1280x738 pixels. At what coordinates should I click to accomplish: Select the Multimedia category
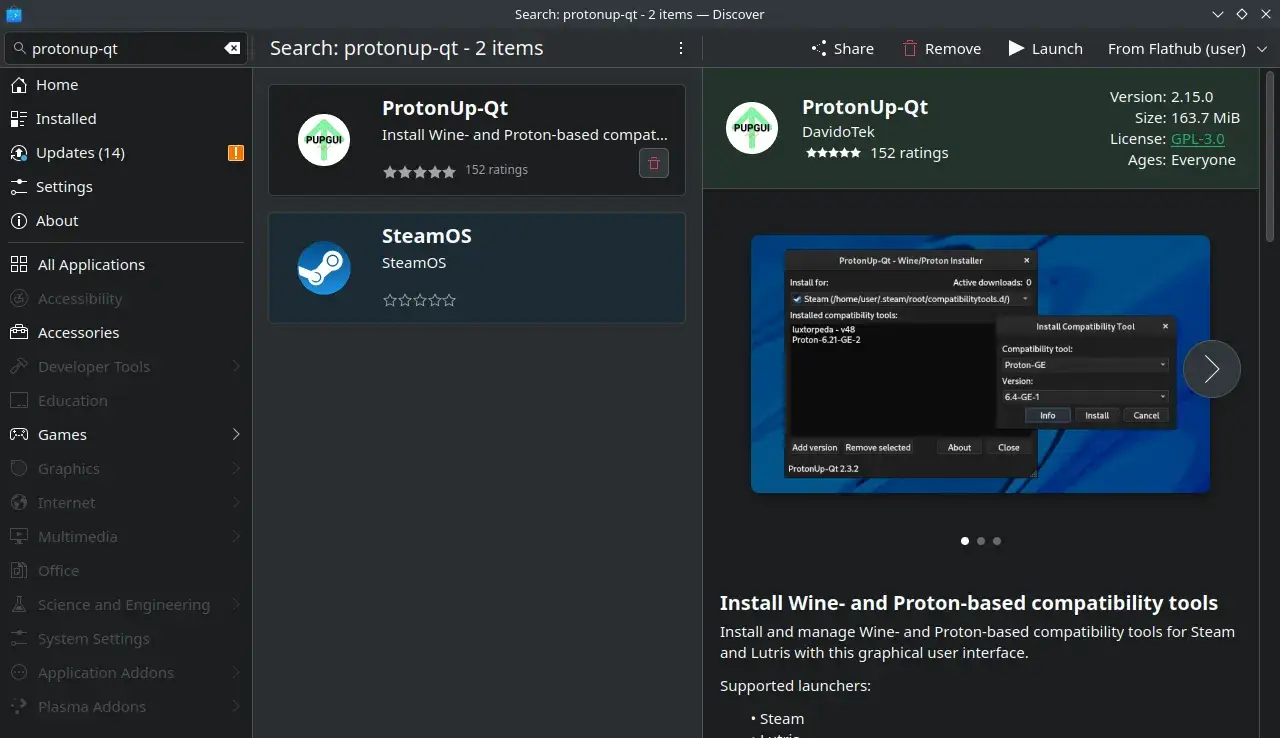point(126,537)
